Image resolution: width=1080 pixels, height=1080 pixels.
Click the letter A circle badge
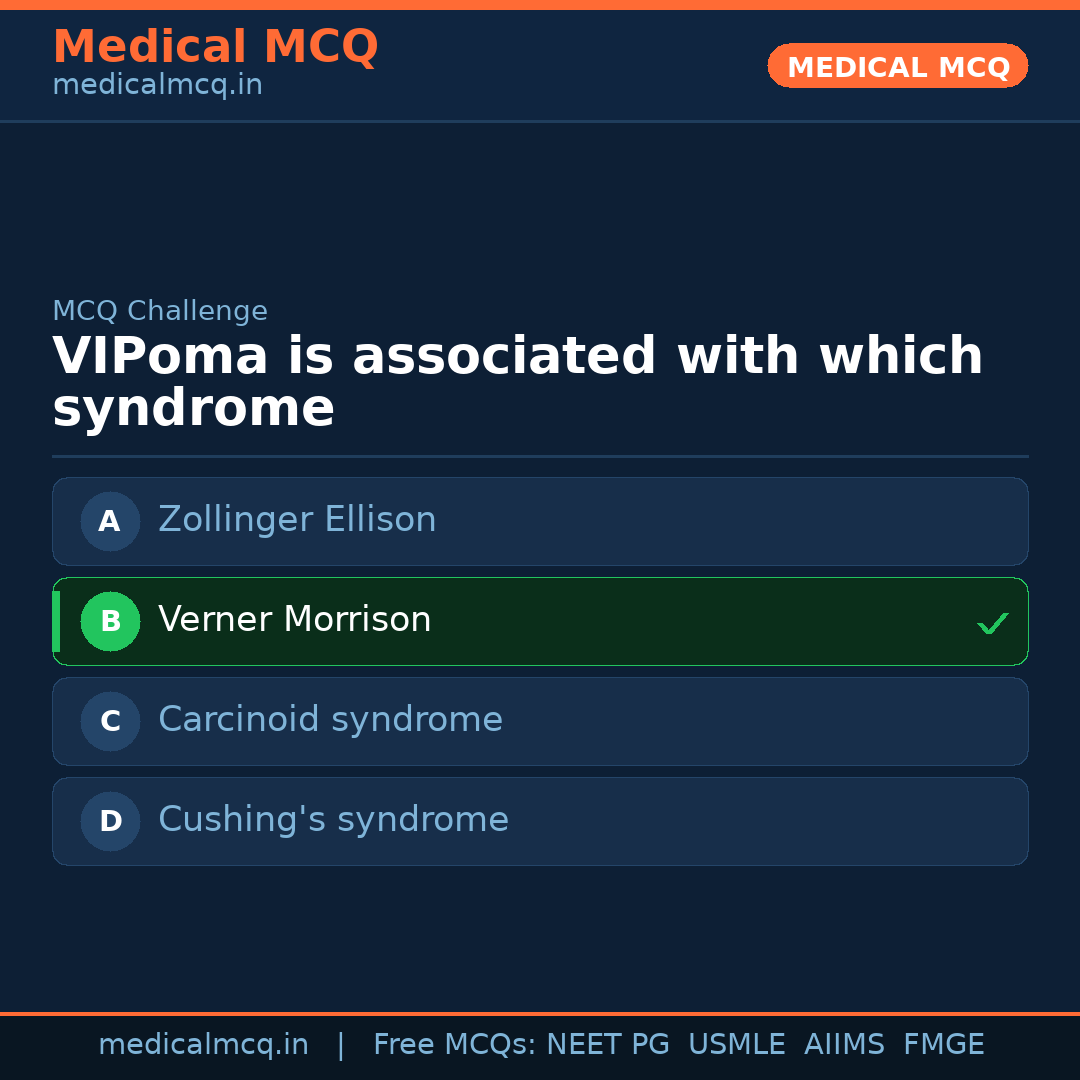pos(110,521)
